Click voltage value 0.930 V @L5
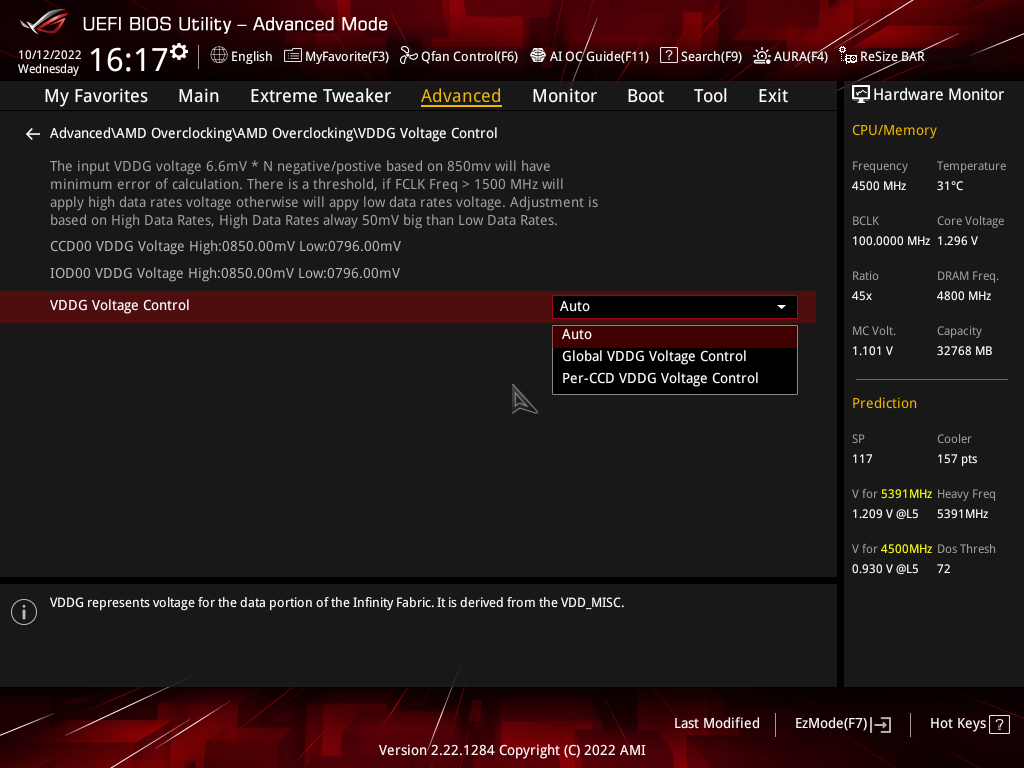The width and height of the screenshot is (1024, 768). (885, 569)
